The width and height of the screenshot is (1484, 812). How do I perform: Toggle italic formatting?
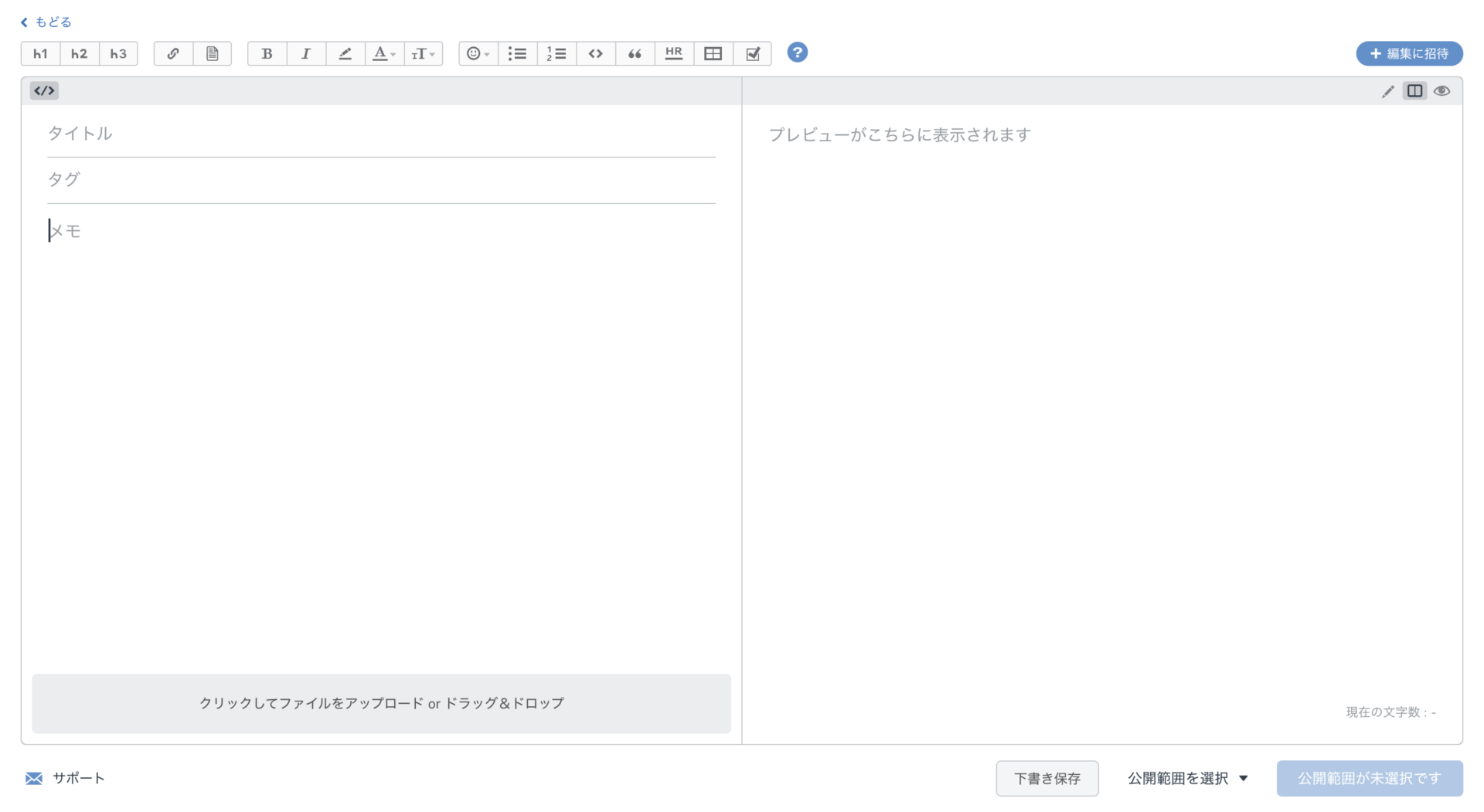coord(306,53)
